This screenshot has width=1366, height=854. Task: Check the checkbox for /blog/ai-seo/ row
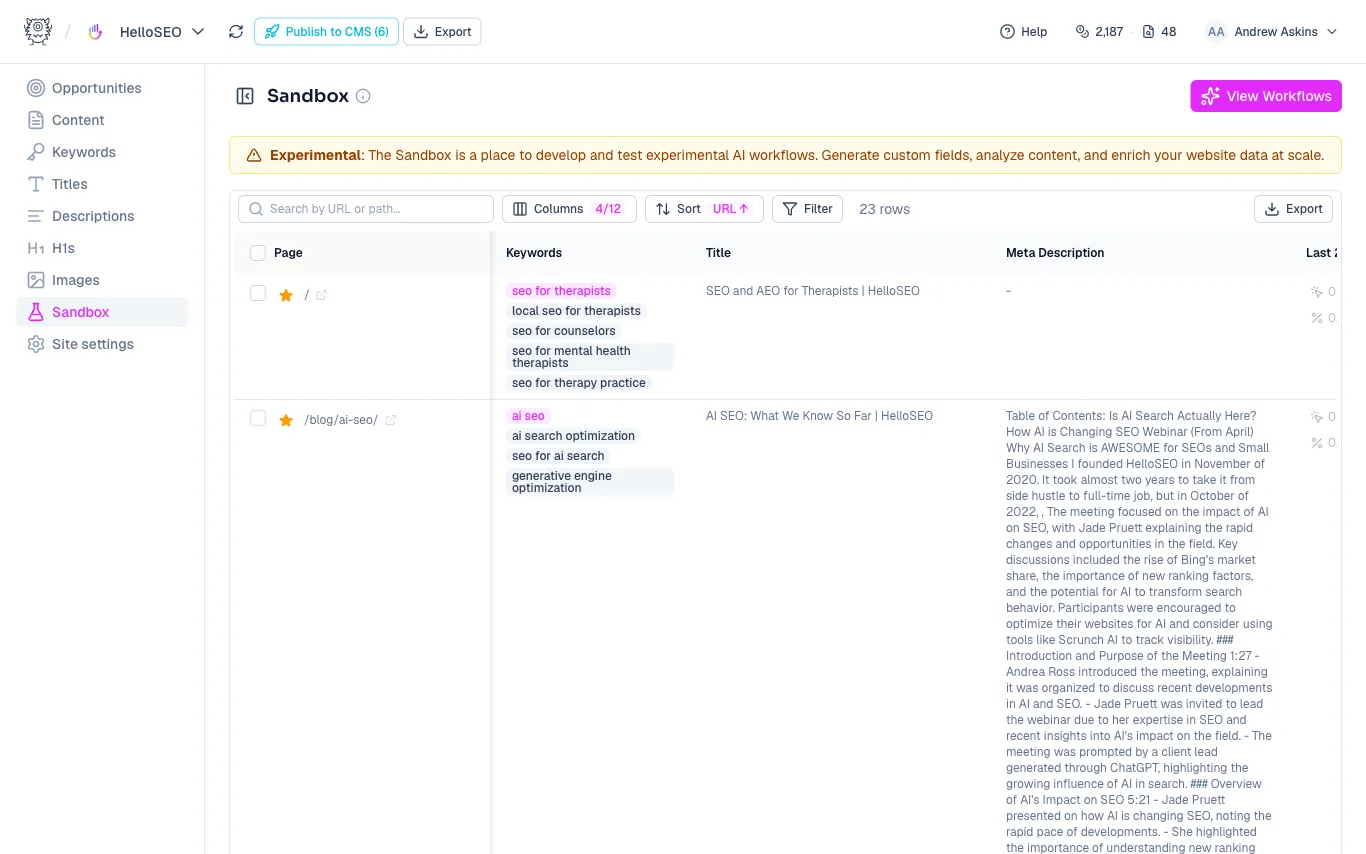click(258, 418)
